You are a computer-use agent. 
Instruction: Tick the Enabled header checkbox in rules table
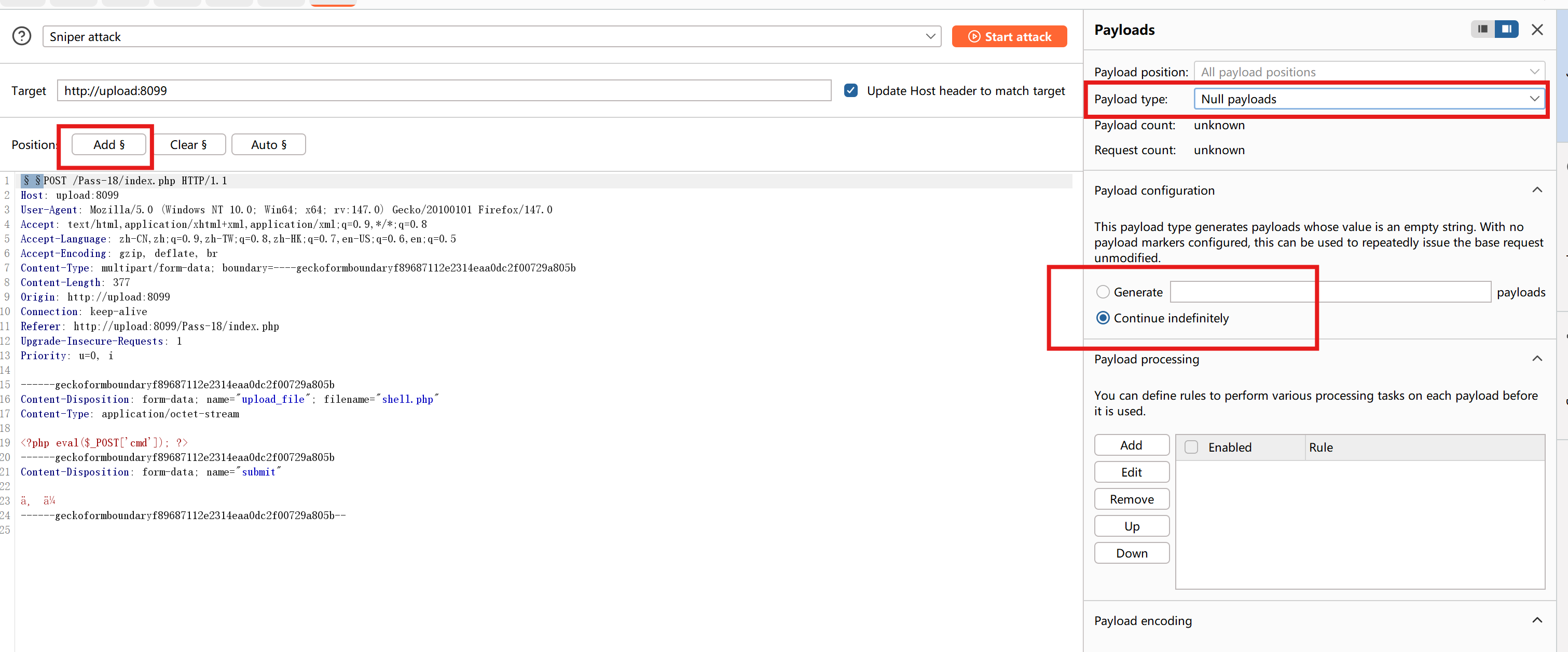1191,447
